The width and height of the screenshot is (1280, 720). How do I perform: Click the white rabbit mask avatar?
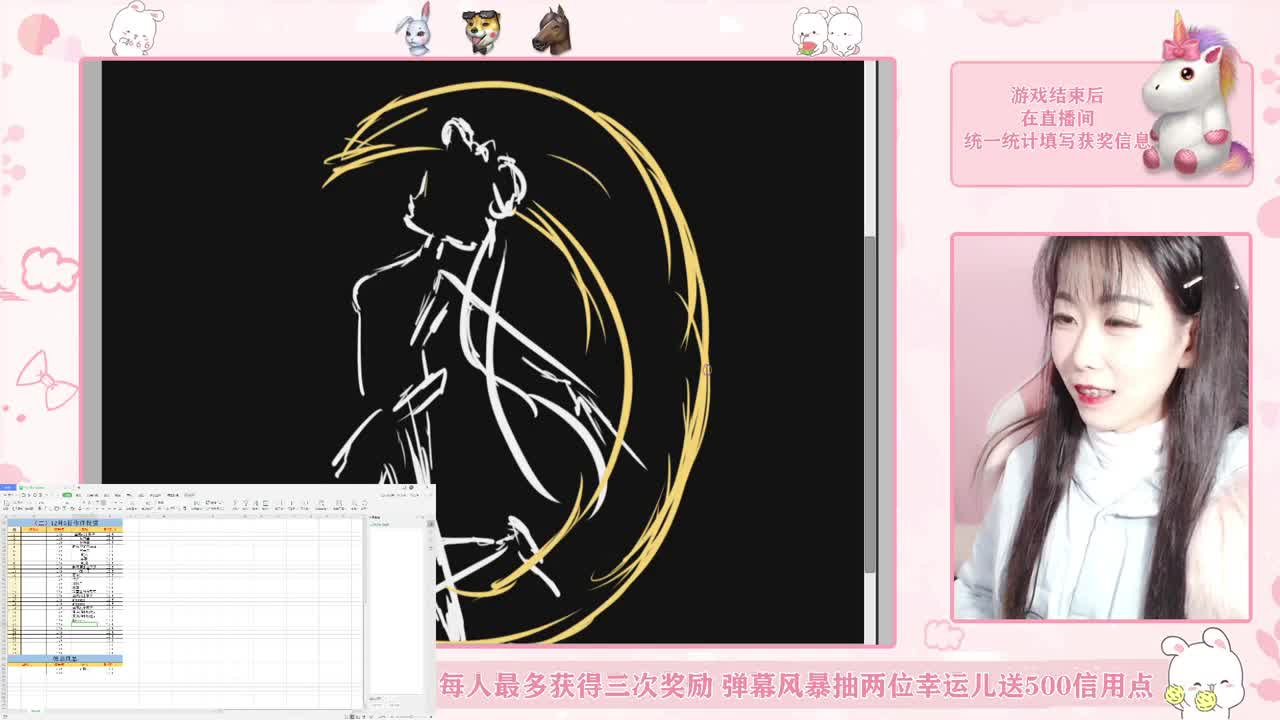pyautogui.click(x=415, y=30)
